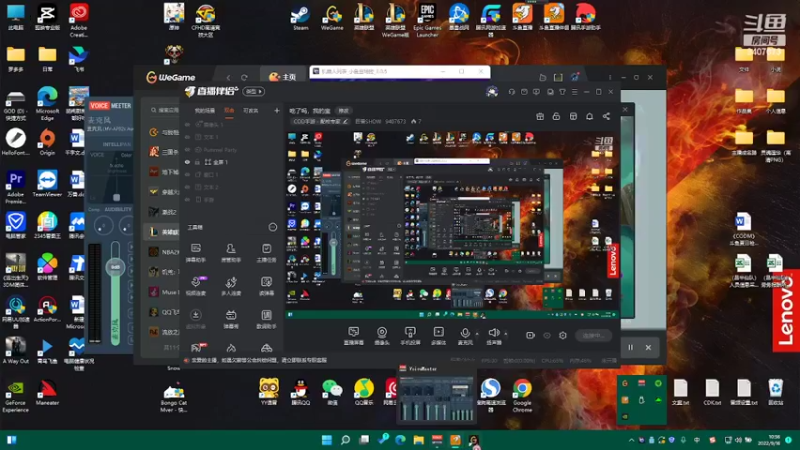Click the notification bell above the preview
The height and width of the screenshot is (450, 800).
point(589,116)
